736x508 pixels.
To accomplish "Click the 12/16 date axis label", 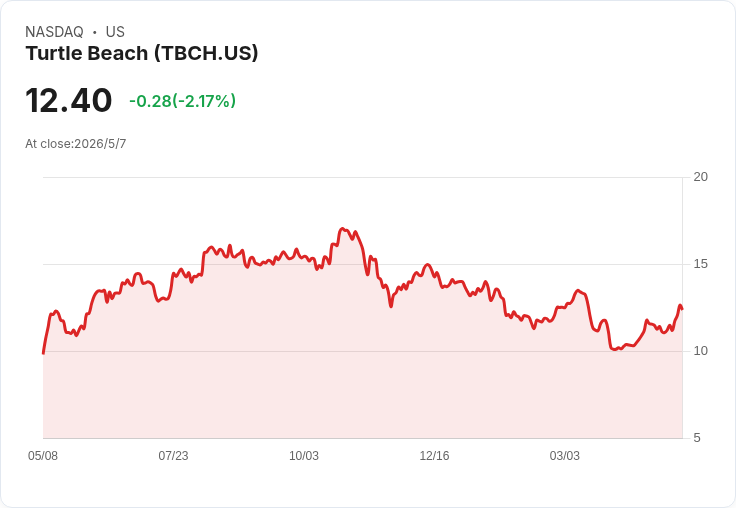I will pyautogui.click(x=434, y=455).
